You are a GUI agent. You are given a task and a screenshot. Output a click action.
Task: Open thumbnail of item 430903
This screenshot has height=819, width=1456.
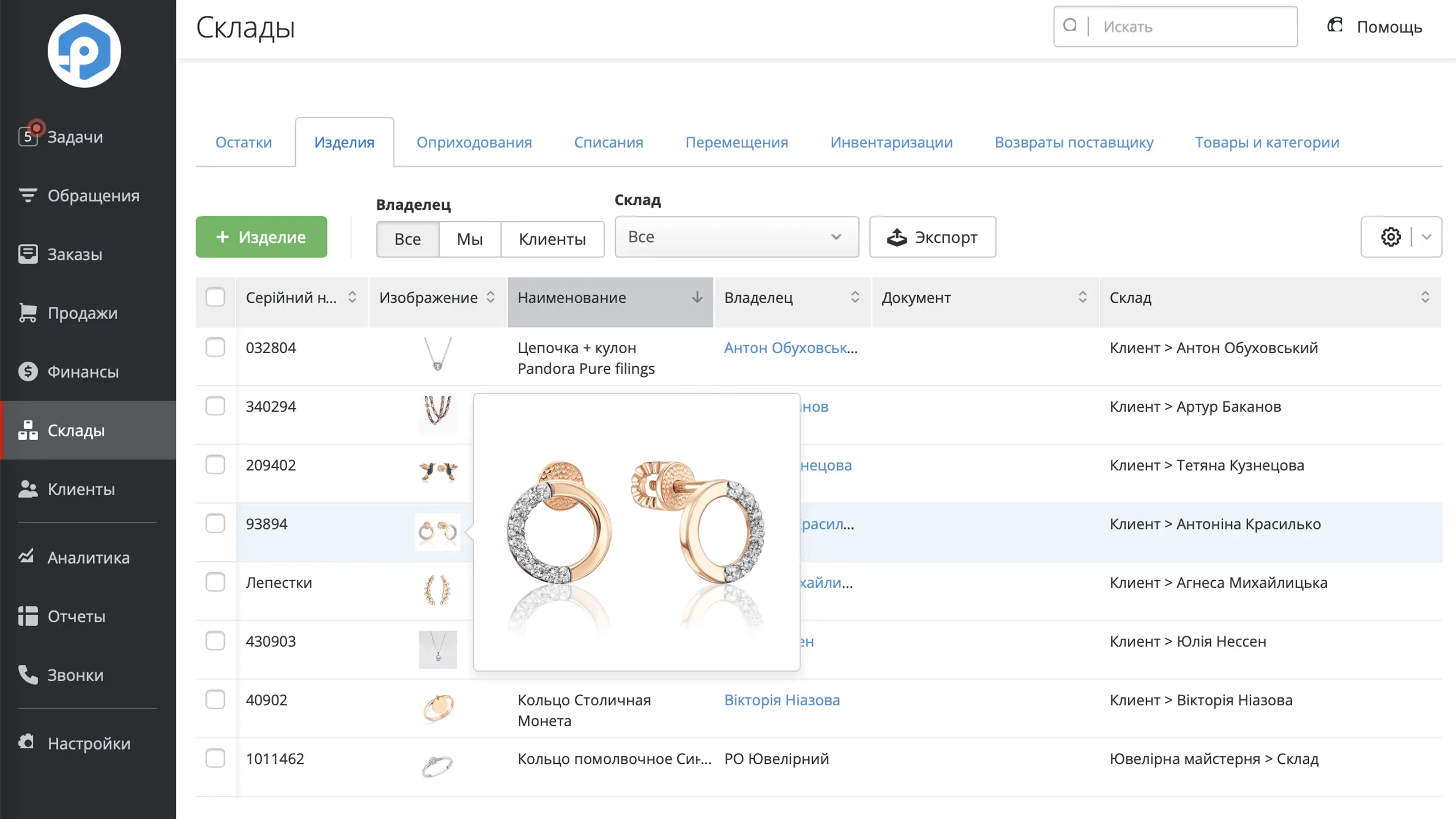point(437,649)
